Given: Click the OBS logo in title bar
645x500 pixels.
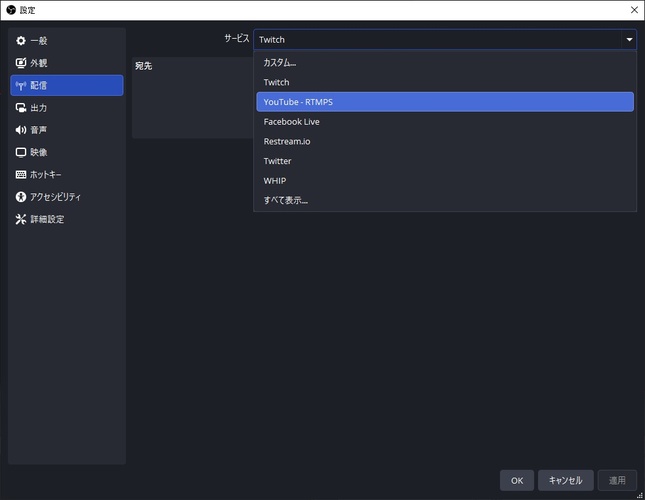Looking at the screenshot, I should [11, 10].
